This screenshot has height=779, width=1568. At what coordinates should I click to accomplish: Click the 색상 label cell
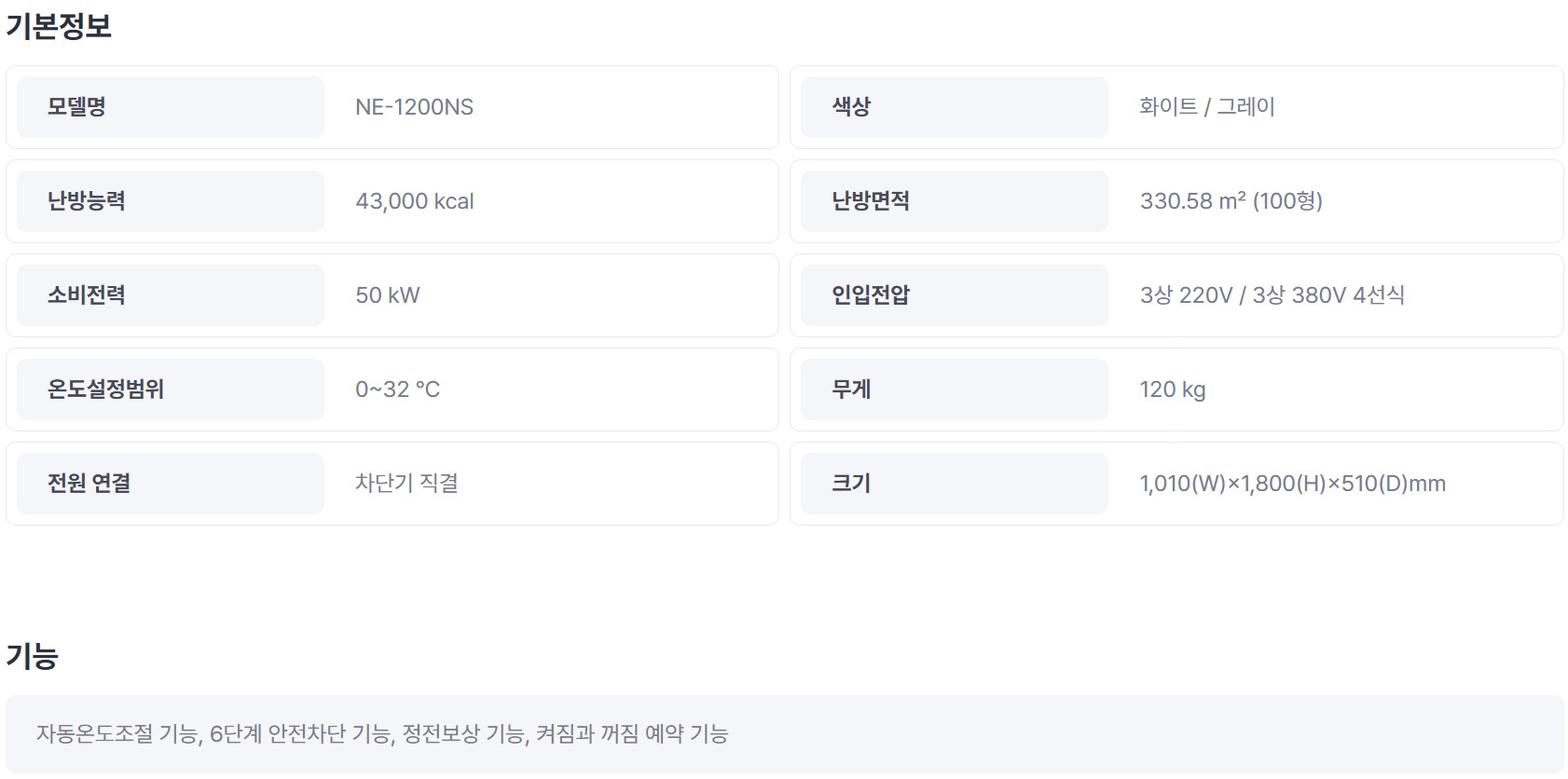tap(955, 107)
